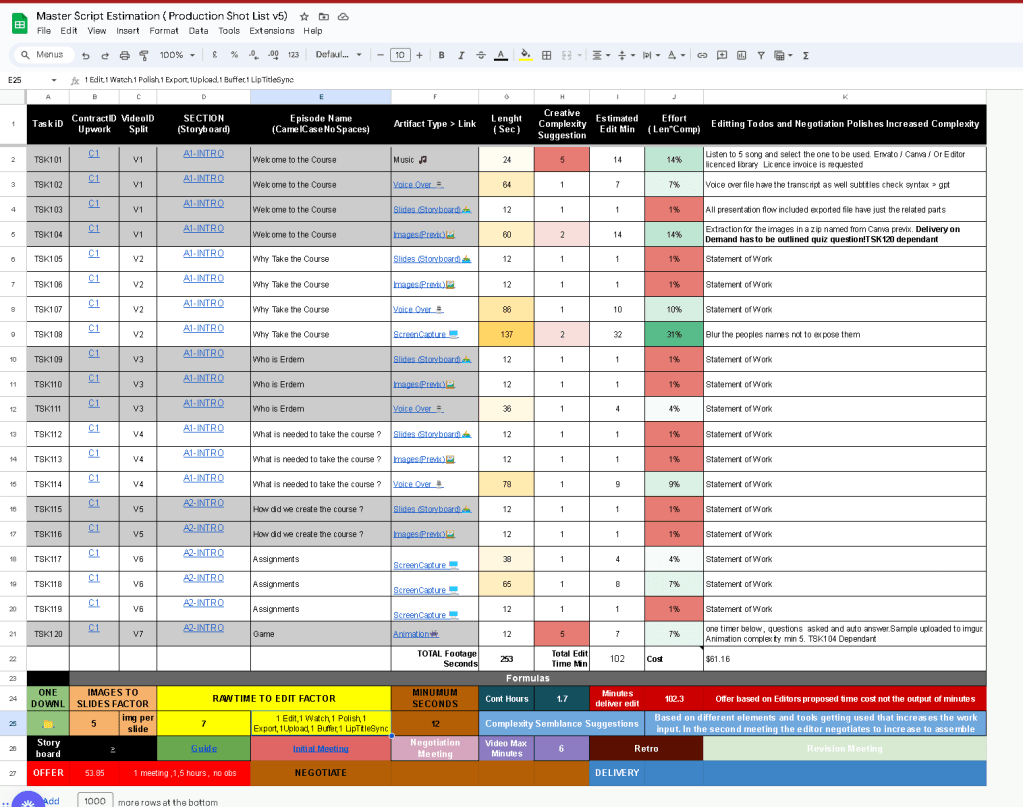
Task: Open the Format menu
Action: [164, 31]
